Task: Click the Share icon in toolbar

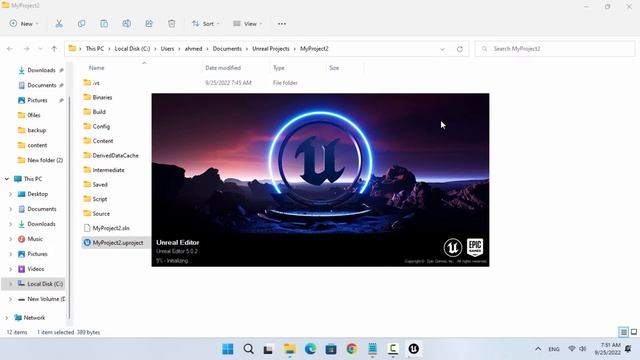Action: 149,24
